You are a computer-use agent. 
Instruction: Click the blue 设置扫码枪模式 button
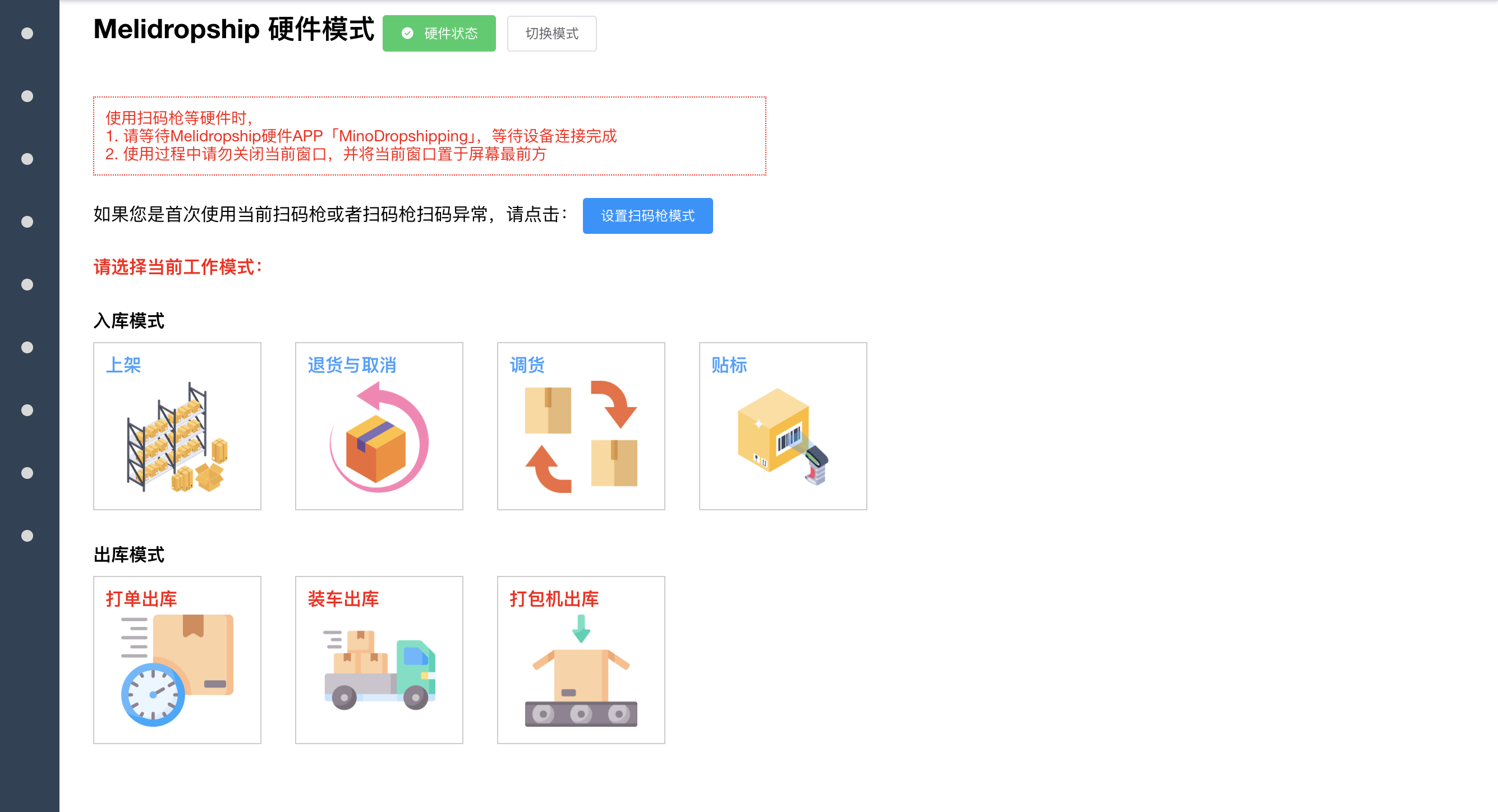[647, 216]
